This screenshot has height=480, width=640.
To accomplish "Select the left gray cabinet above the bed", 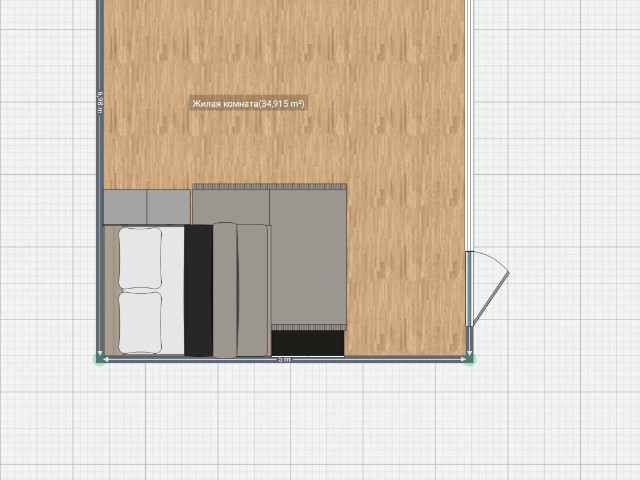I will [125, 207].
